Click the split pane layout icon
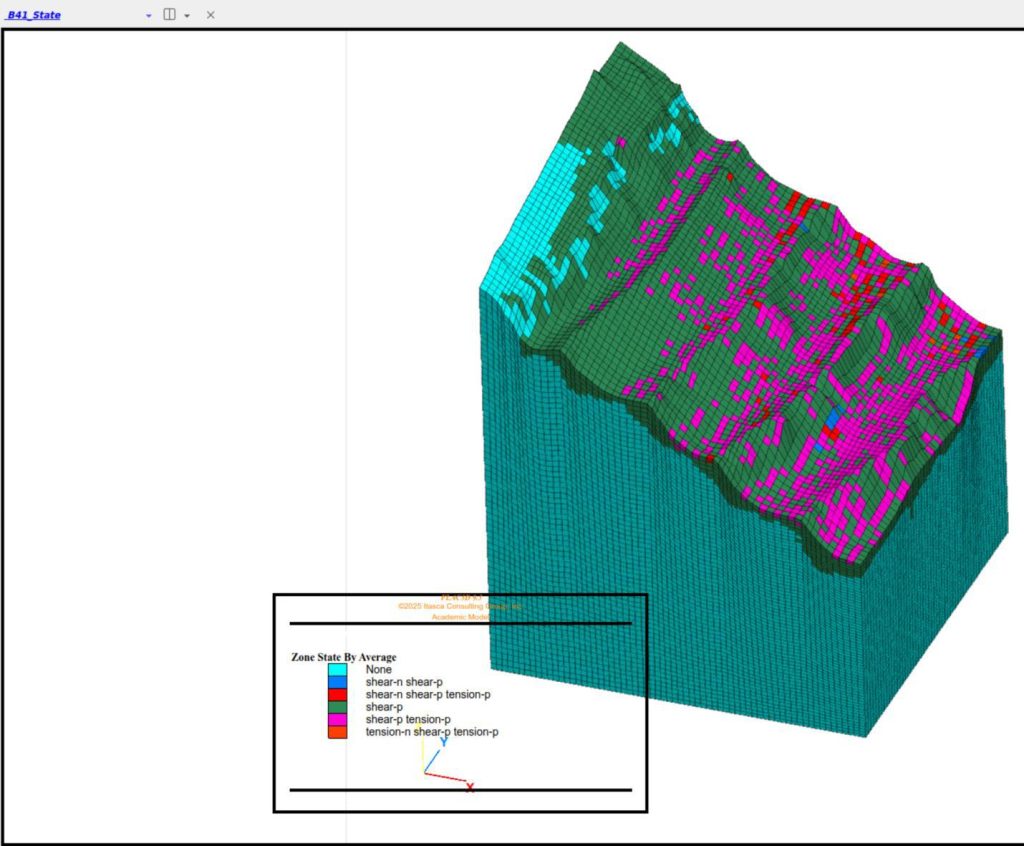Image resolution: width=1024 pixels, height=846 pixels. (x=170, y=15)
